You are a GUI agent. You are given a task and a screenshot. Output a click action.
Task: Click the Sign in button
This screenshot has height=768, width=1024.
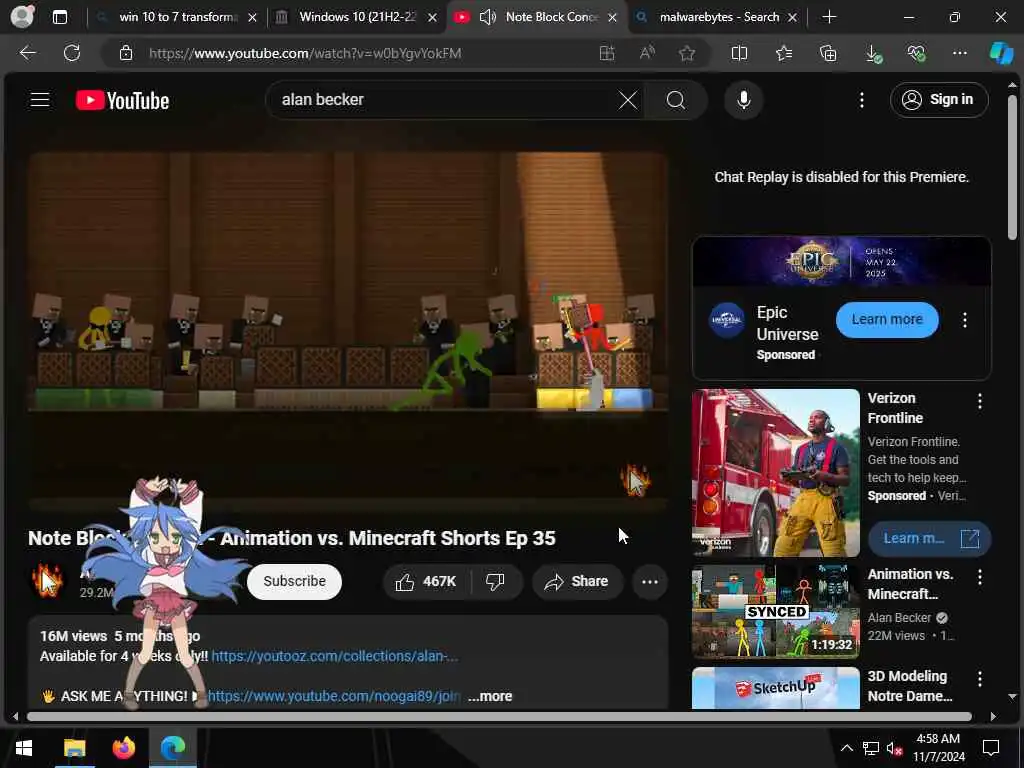(x=938, y=100)
